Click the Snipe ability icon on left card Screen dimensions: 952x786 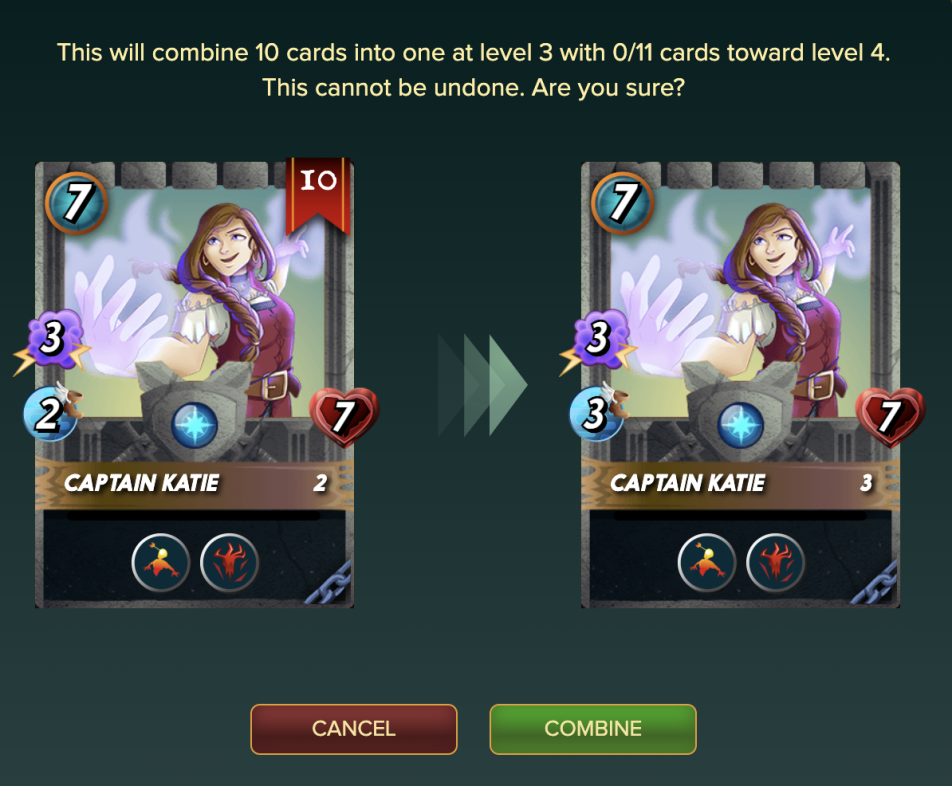click(161, 563)
